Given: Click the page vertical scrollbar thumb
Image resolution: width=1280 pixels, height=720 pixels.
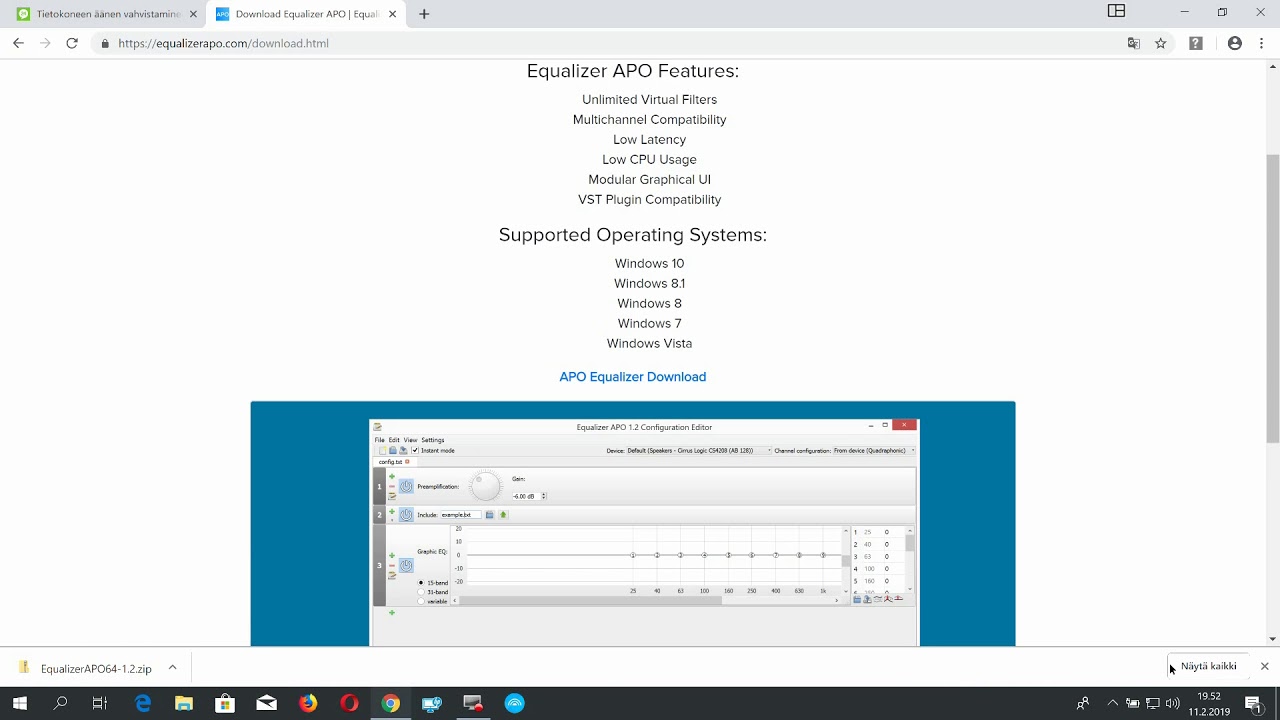Looking at the screenshot, I should coord(1272,298).
